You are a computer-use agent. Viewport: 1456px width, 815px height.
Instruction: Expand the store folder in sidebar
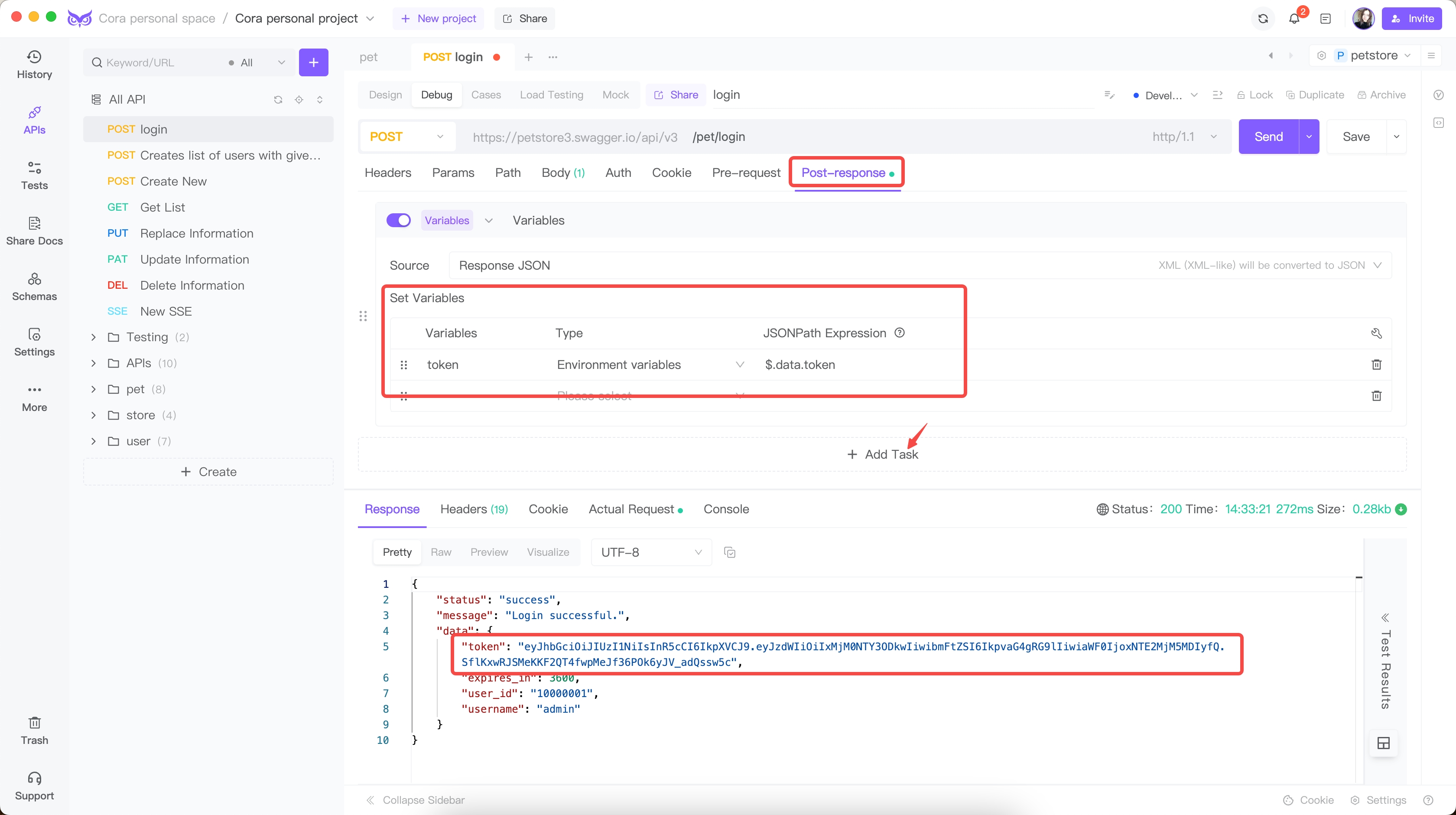pos(94,415)
